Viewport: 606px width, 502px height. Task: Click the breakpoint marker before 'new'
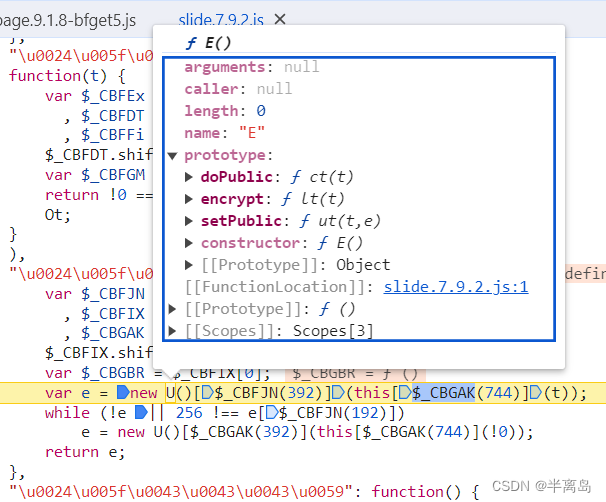click(x=123, y=392)
